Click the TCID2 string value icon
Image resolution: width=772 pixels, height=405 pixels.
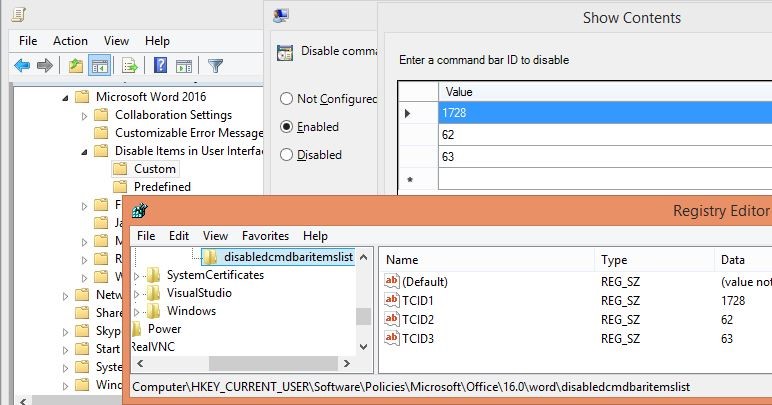(x=392, y=319)
